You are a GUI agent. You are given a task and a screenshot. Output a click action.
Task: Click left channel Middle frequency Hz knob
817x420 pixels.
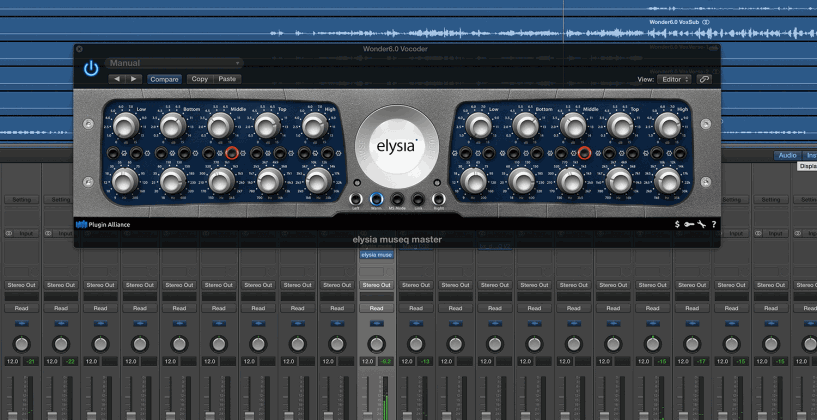click(221, 180)
